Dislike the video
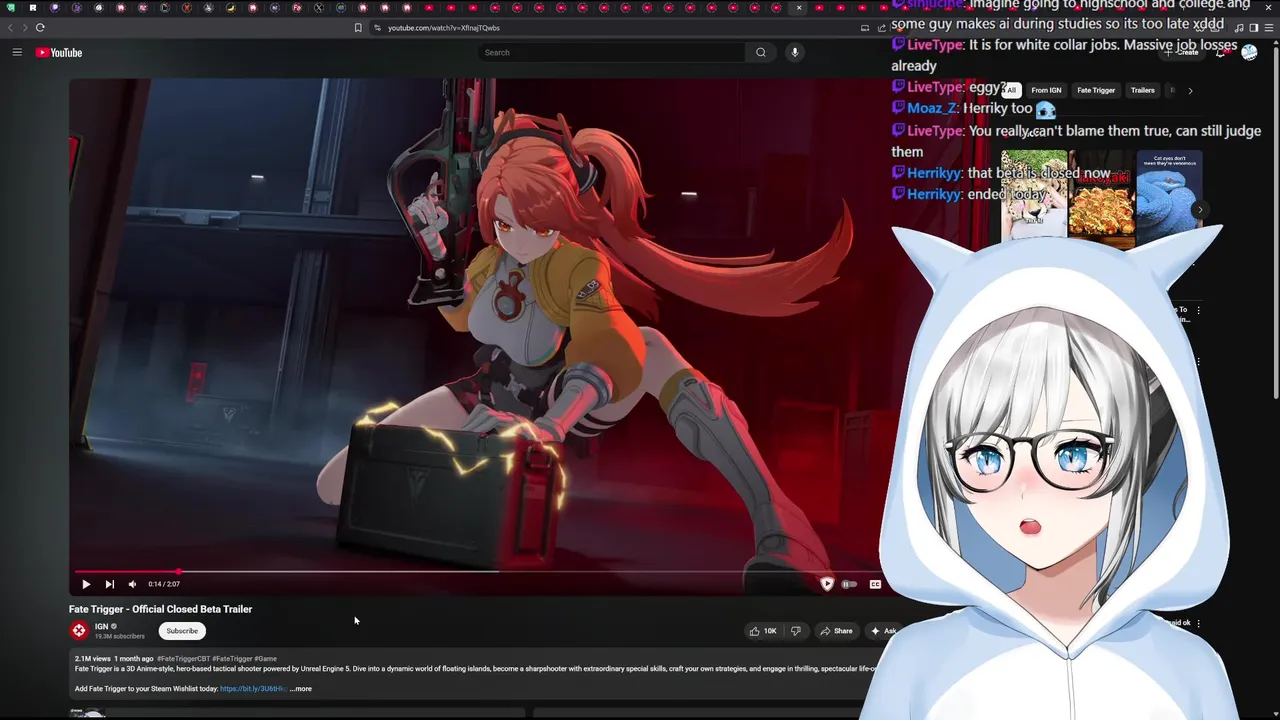This screenshot has width=1280, height=720. [x=796, y=631]
